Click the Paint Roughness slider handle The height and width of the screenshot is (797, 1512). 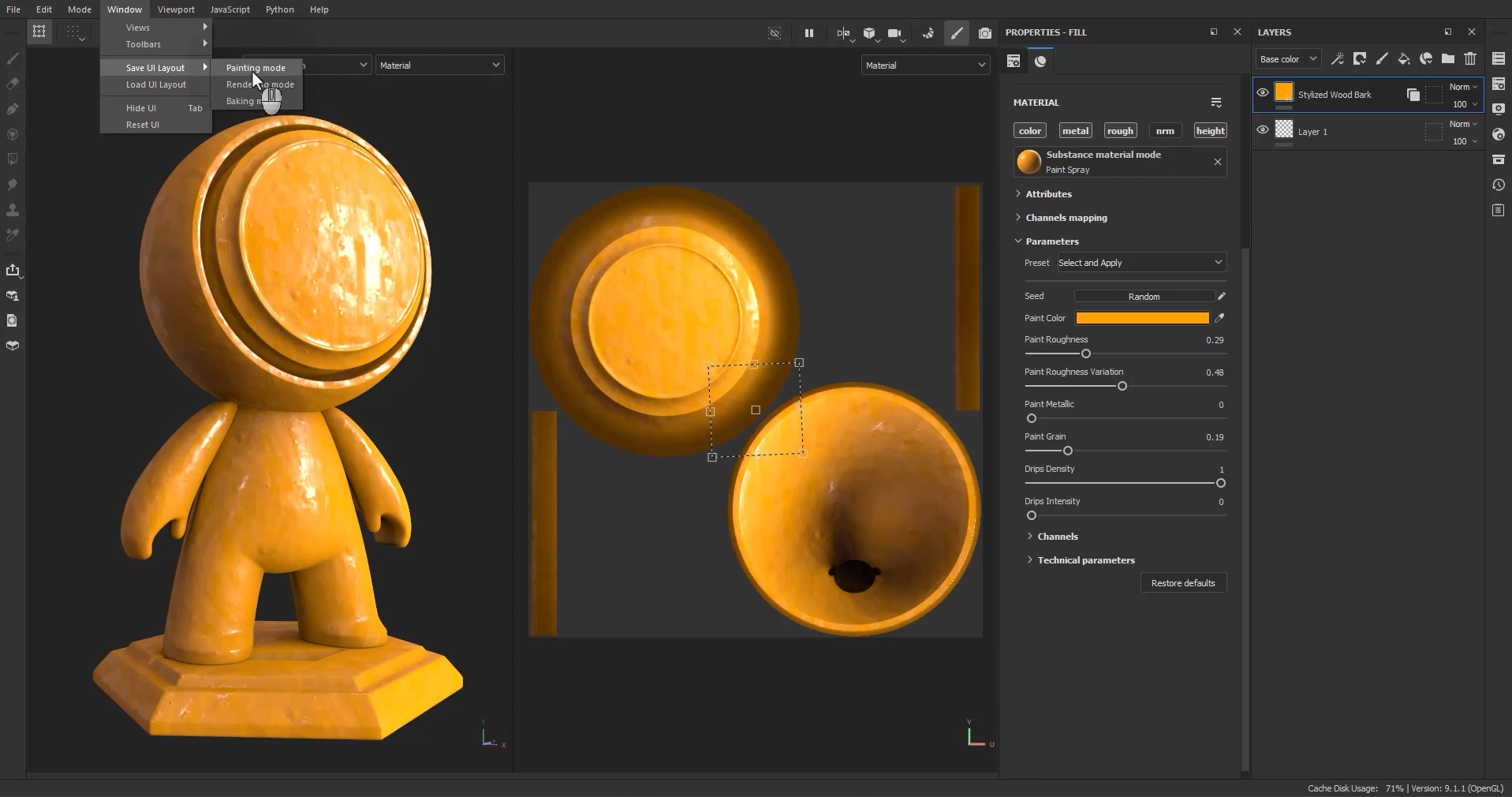click(x=1086, y=354)
